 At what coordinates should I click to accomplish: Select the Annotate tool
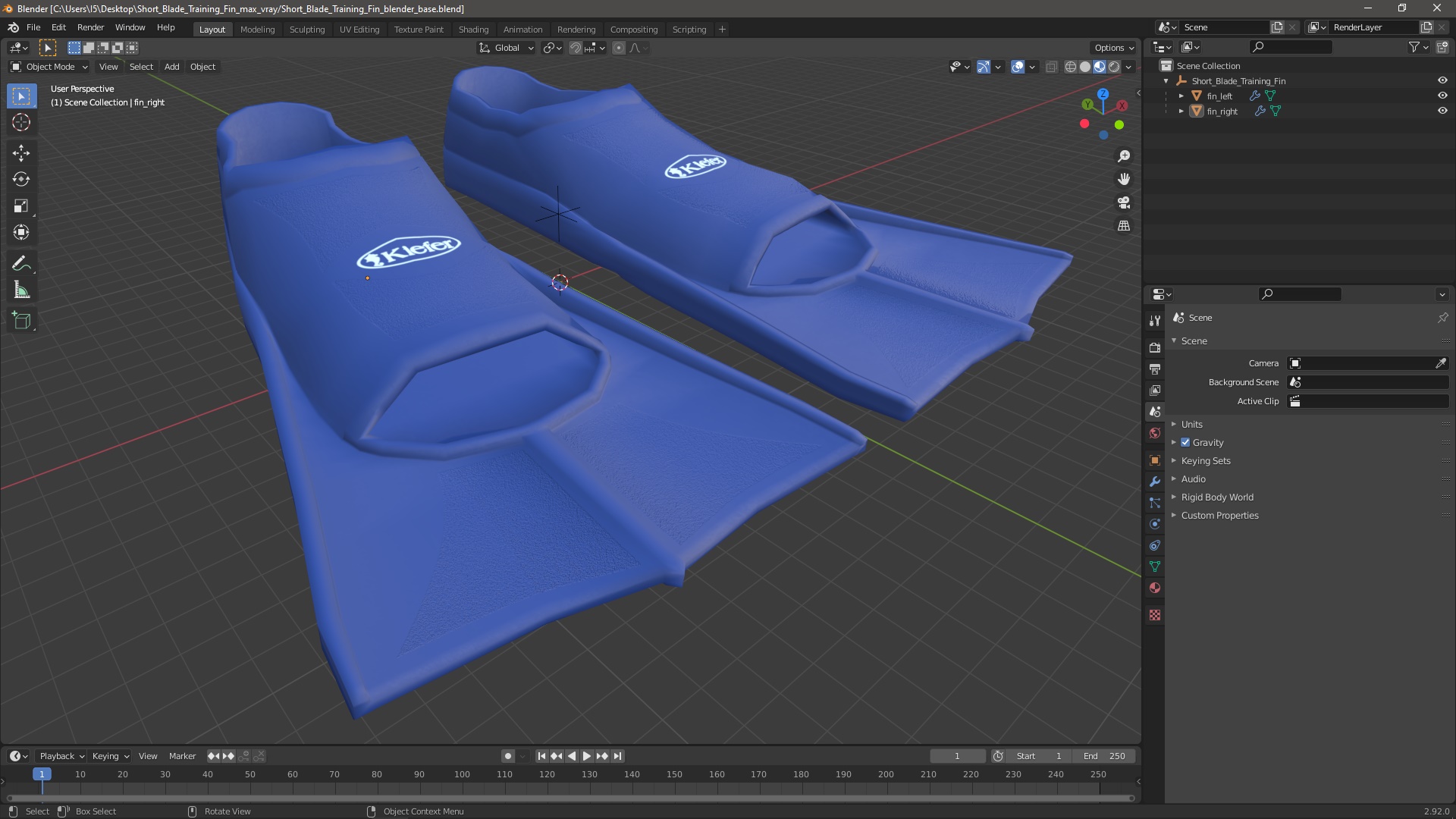tap(21, 264)
